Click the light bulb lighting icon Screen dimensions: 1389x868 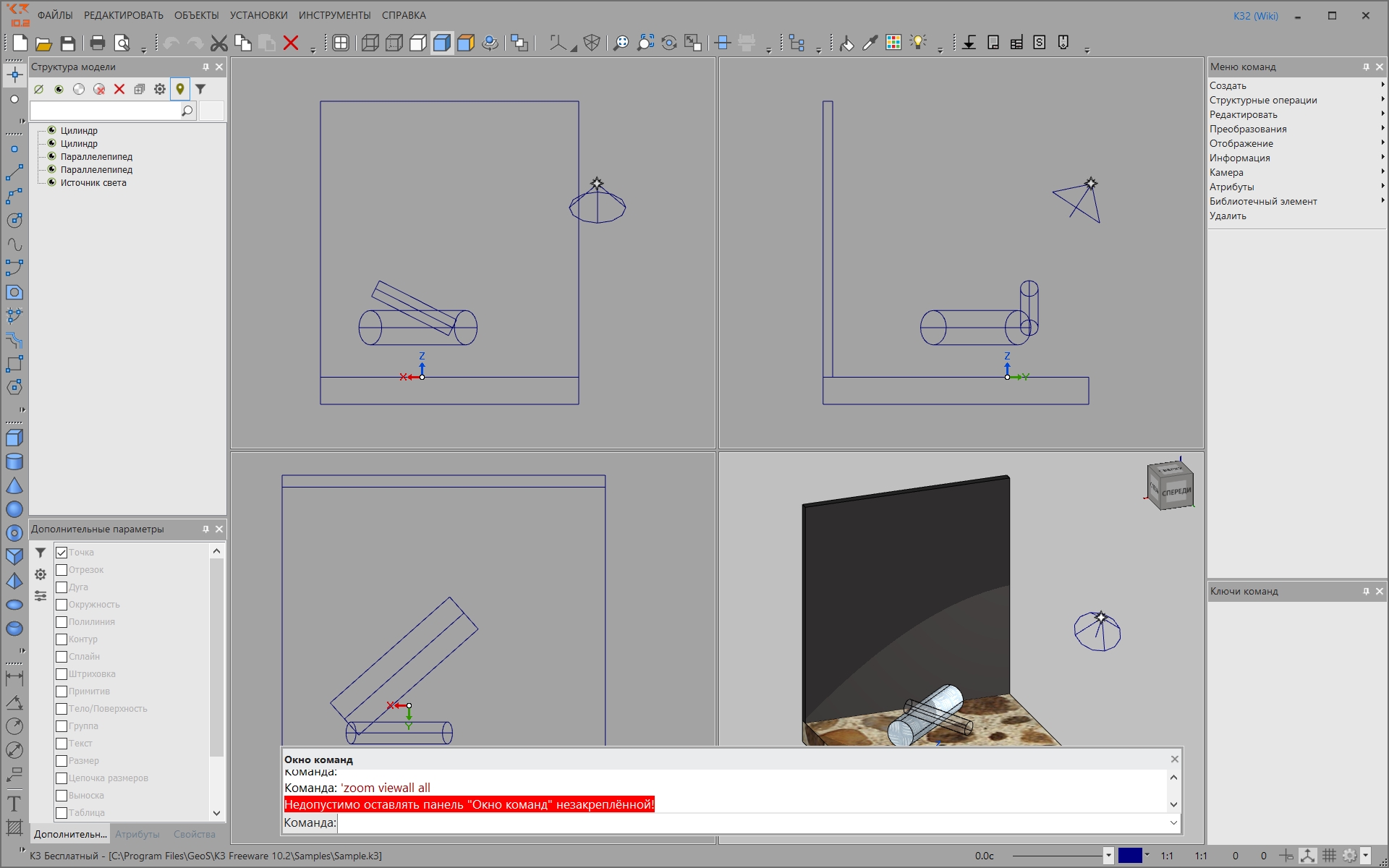click(918, 43)
